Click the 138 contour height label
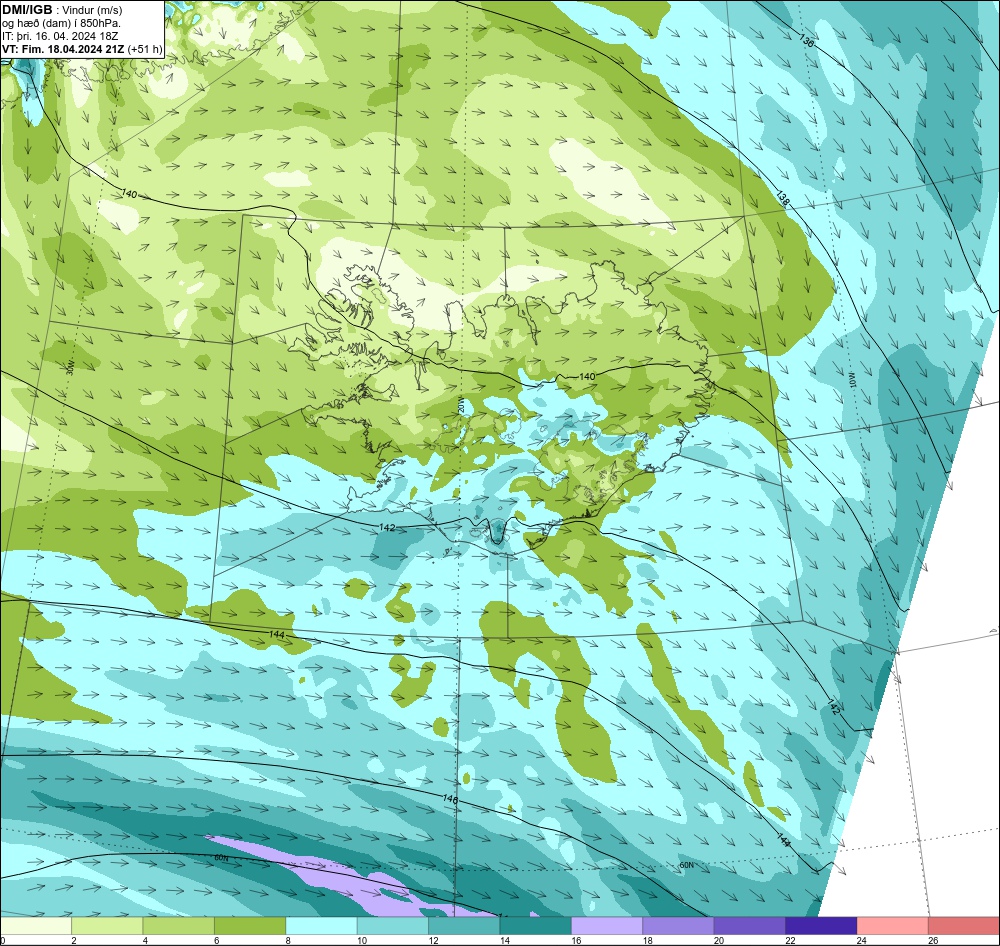 784,198
